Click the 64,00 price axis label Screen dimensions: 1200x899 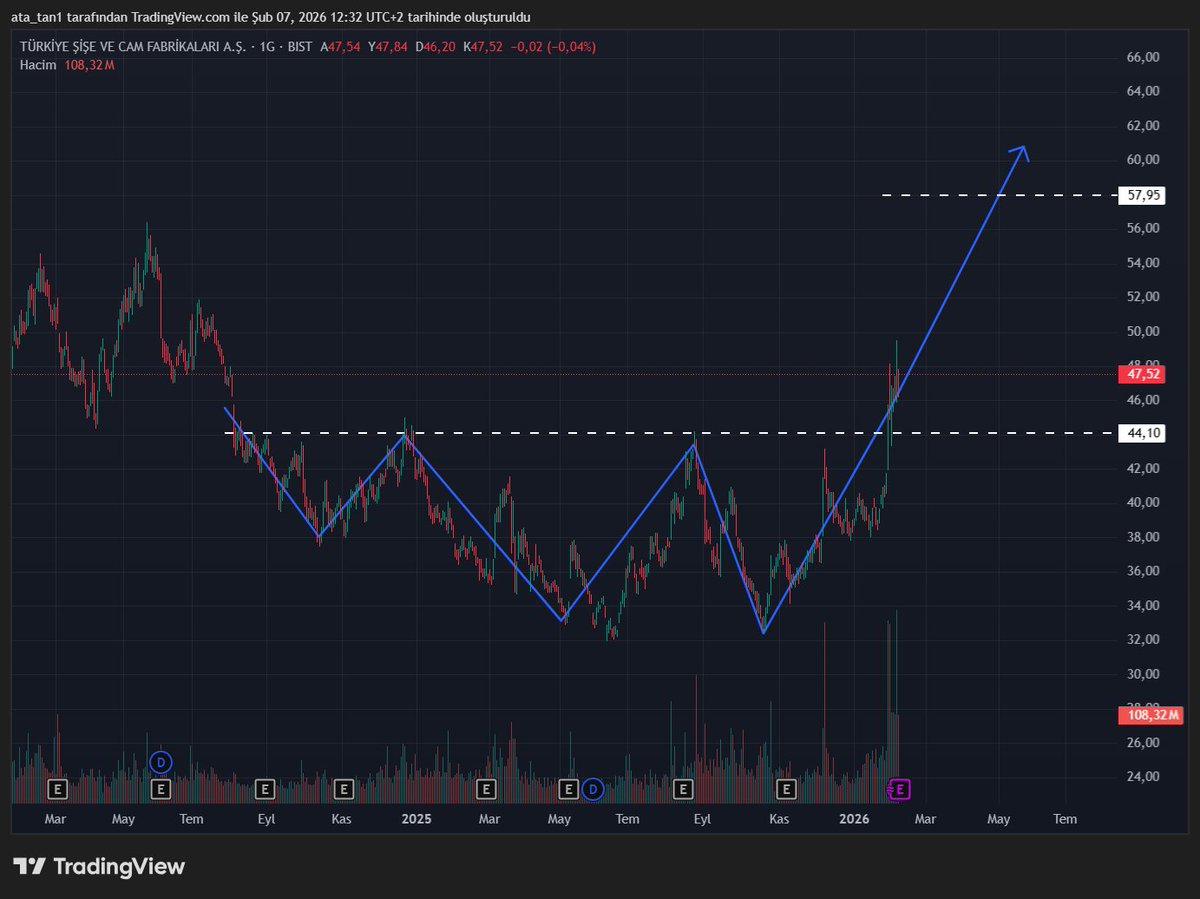click(1142, 91)
